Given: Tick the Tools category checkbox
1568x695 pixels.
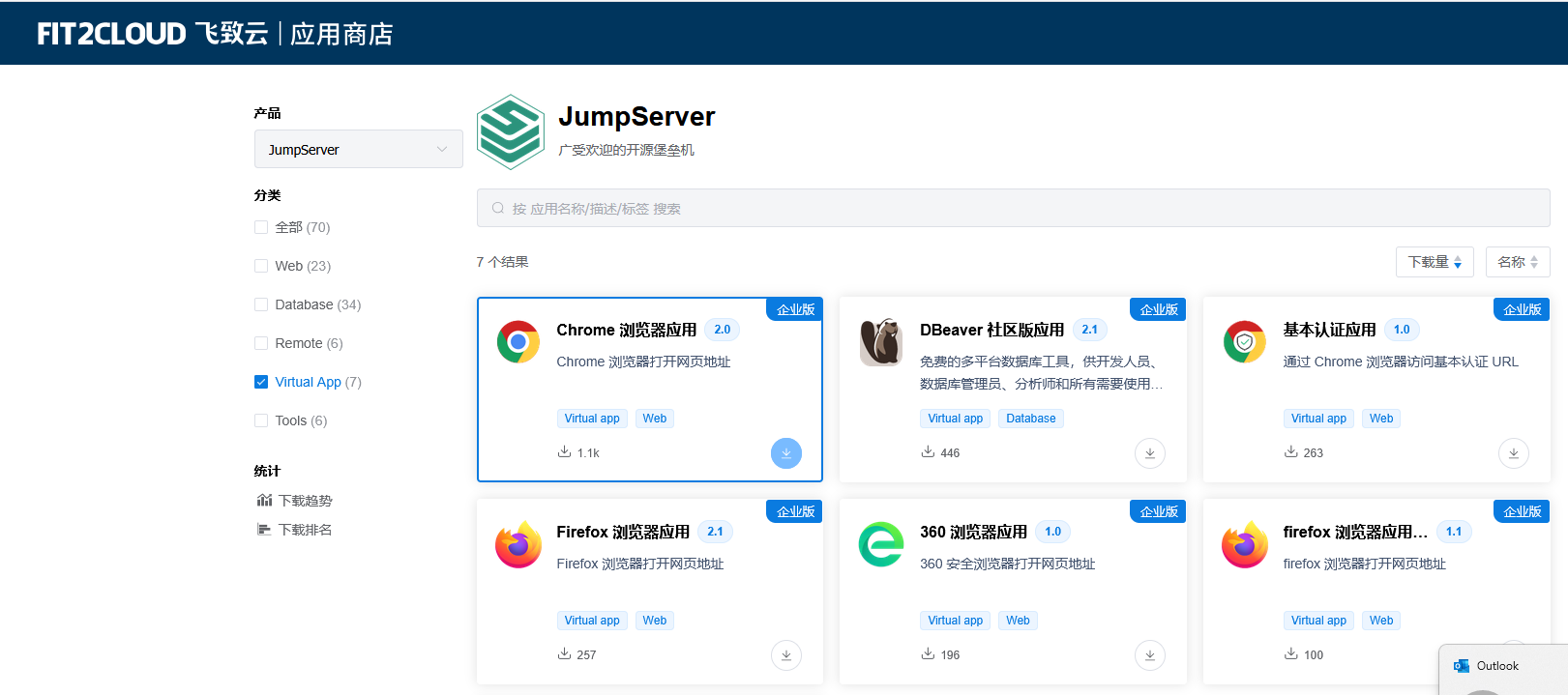Looking at the screenshot, I should [261, 420].
